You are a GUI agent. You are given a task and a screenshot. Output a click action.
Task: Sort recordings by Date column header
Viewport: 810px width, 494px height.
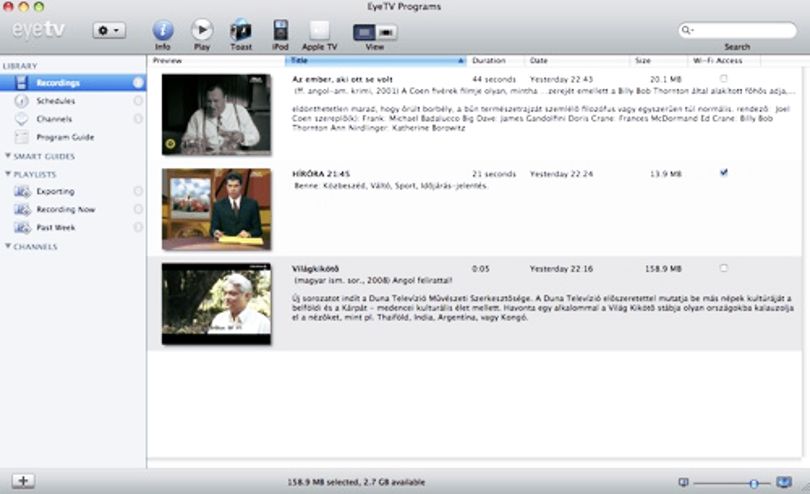pos(577,60)
